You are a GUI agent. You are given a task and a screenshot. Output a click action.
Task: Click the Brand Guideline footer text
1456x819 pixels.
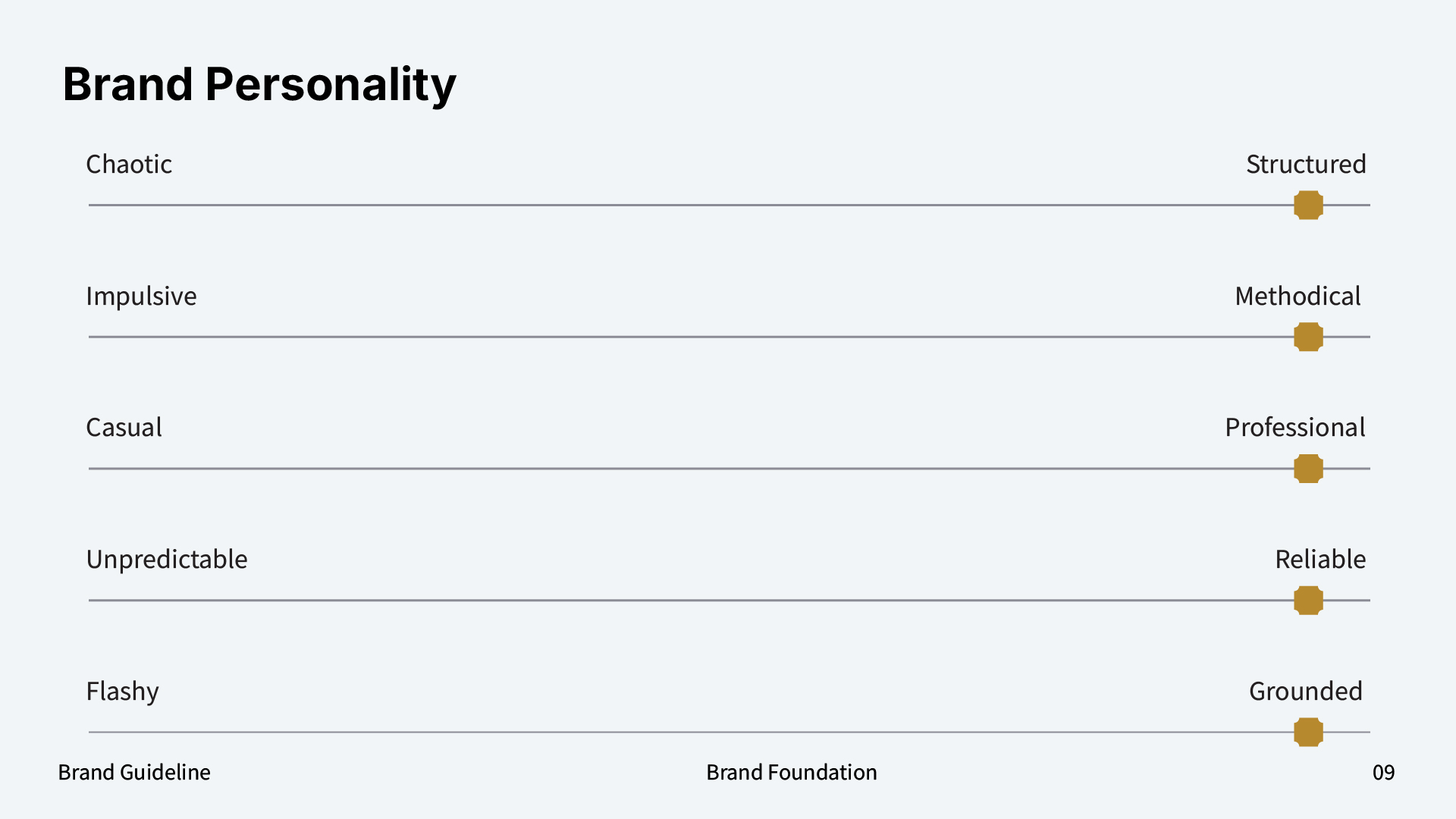tap(134, 772)
